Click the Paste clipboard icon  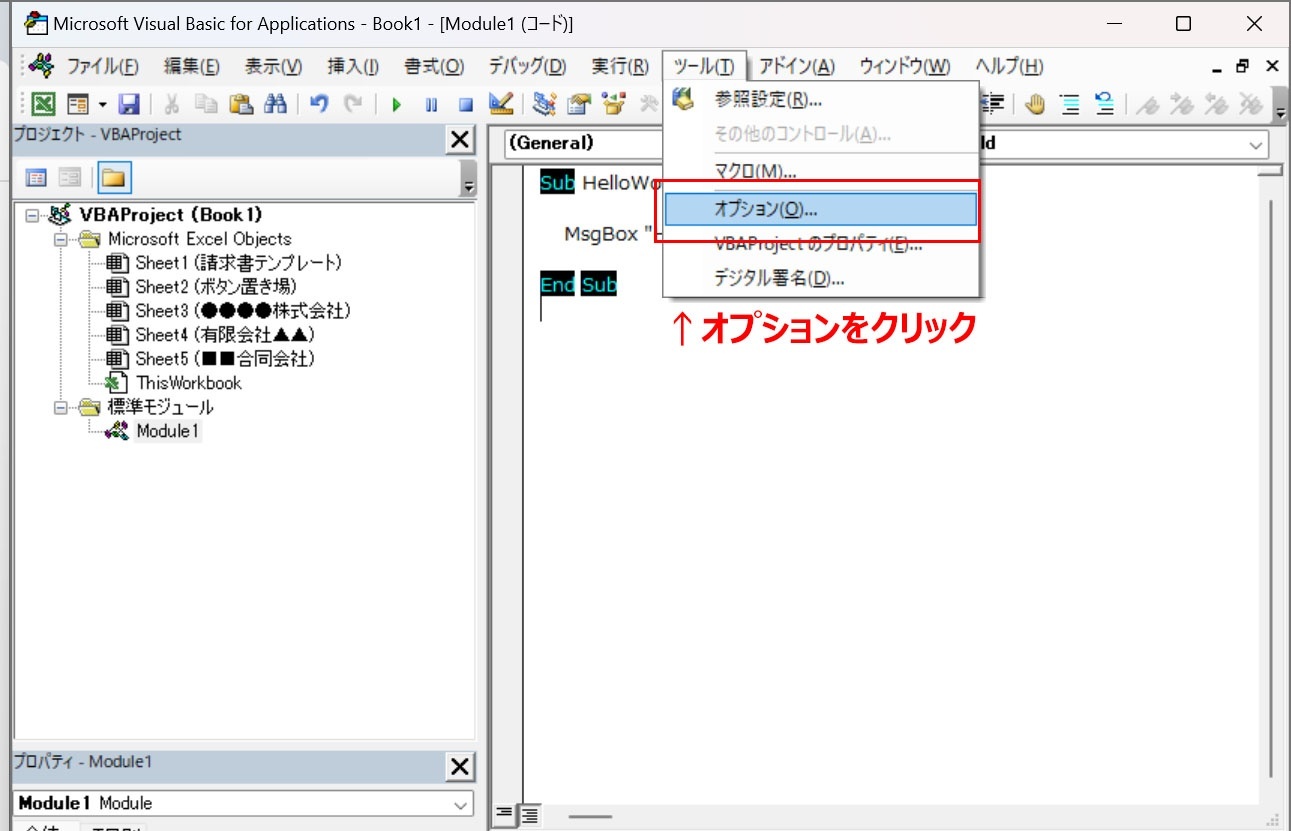tap(240, 104)
